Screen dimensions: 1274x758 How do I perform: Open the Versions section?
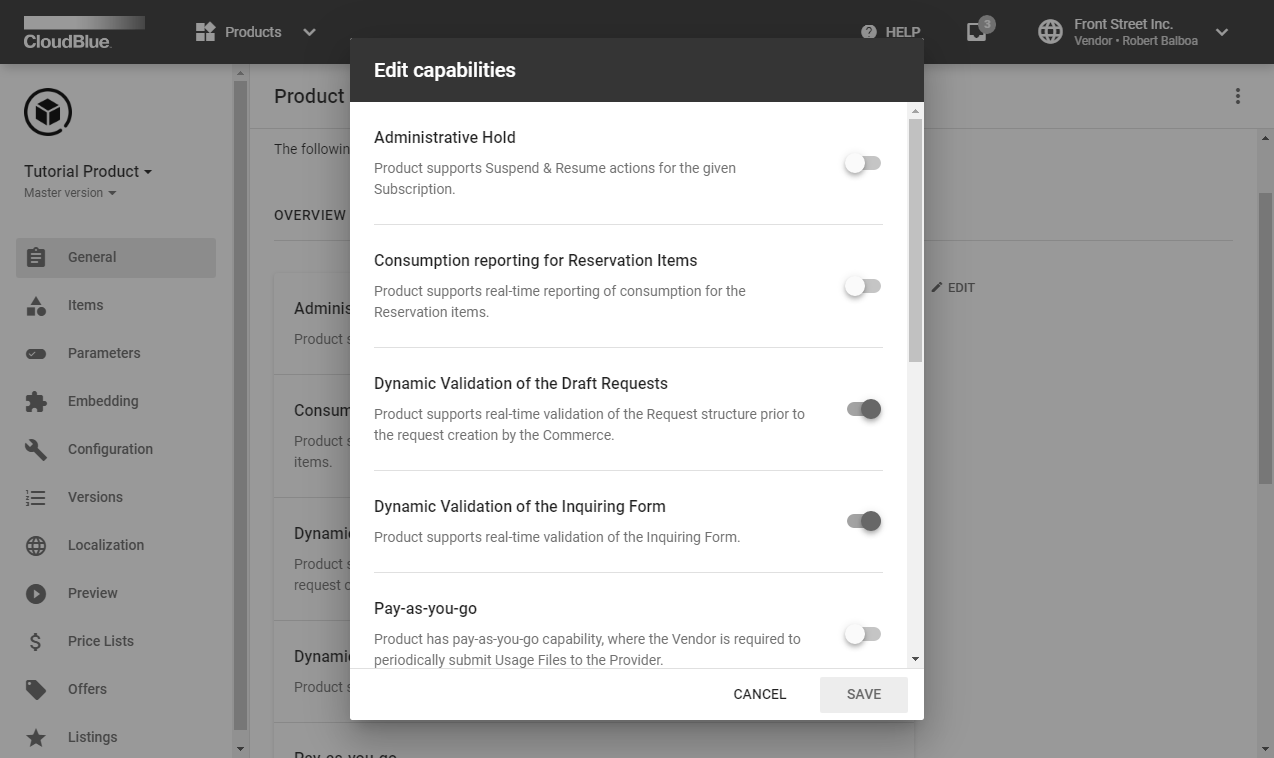pos(95,497)
